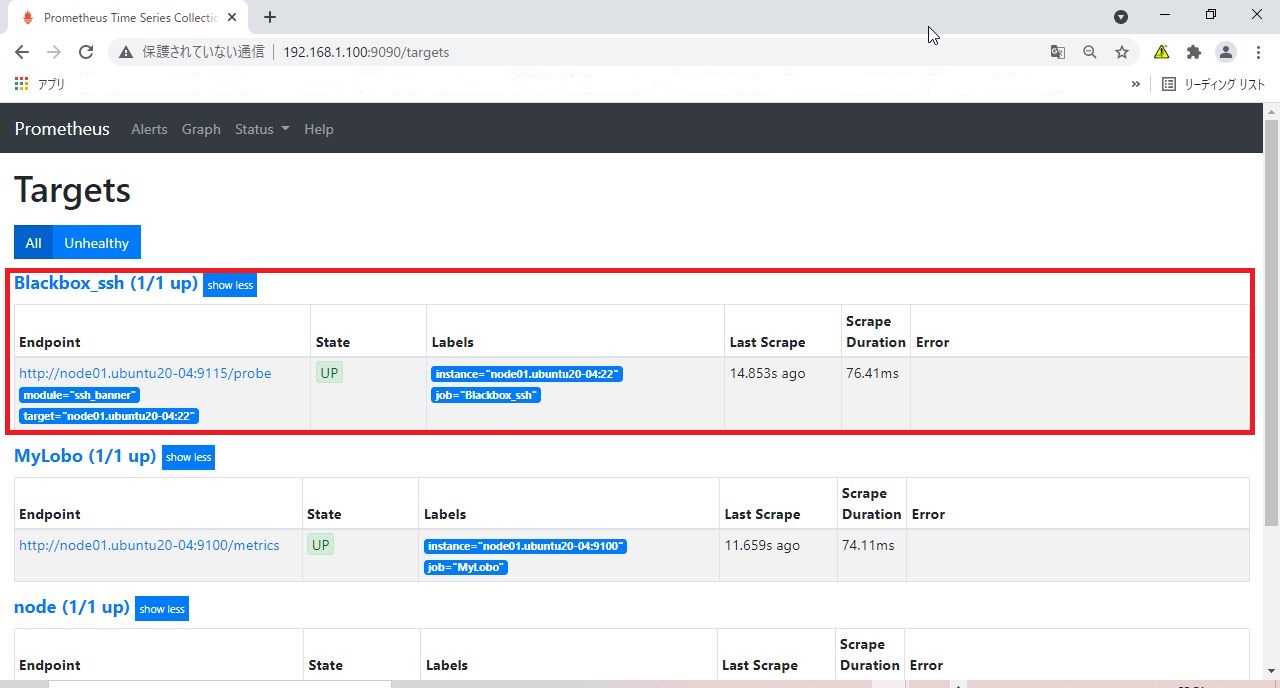Open the Chrome profile avatar
The width and height of the screenshot is (1280, 688).
(x=1225, y=52)
